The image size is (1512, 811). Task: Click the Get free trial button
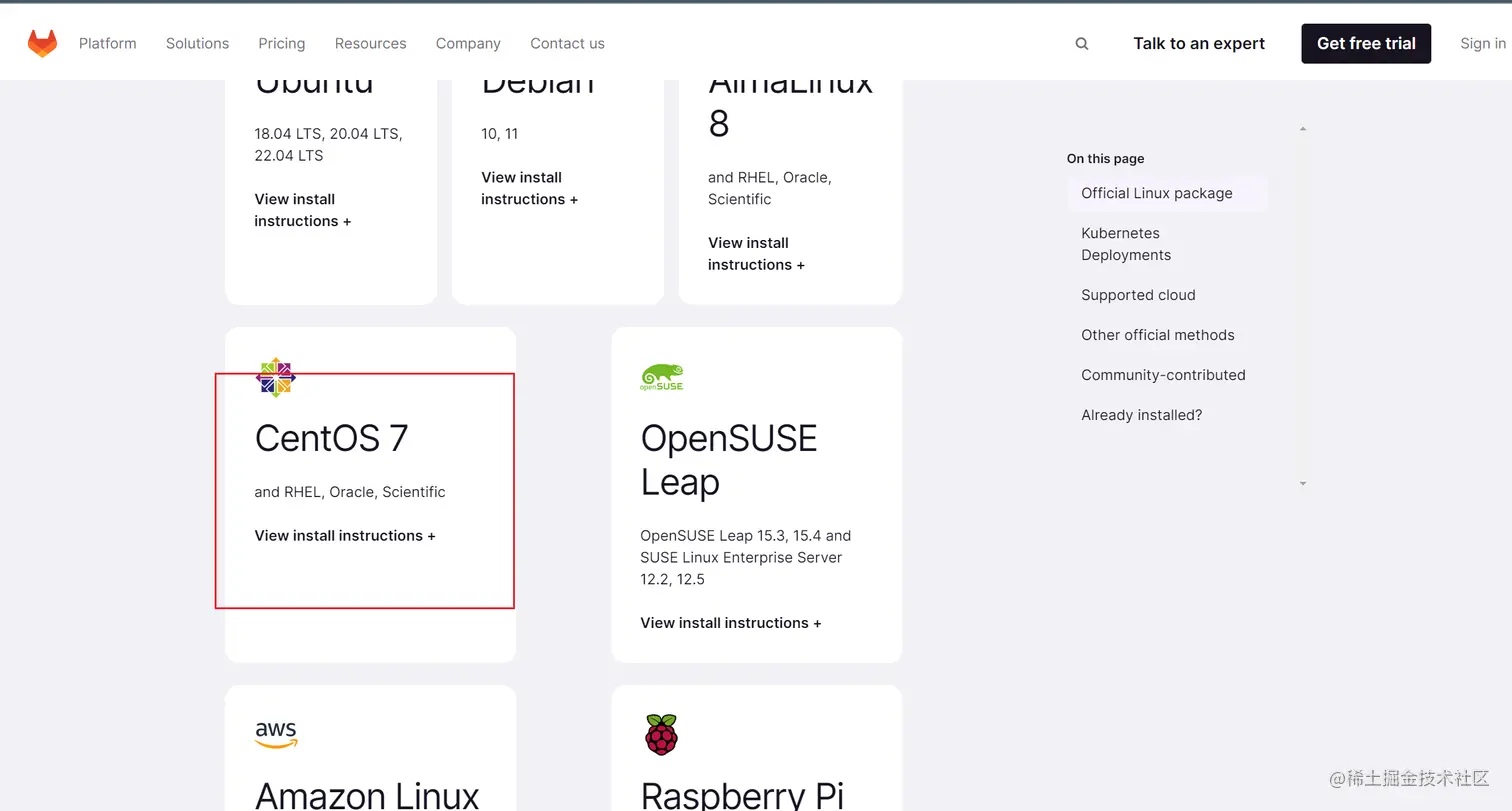tap(1366, 43)
